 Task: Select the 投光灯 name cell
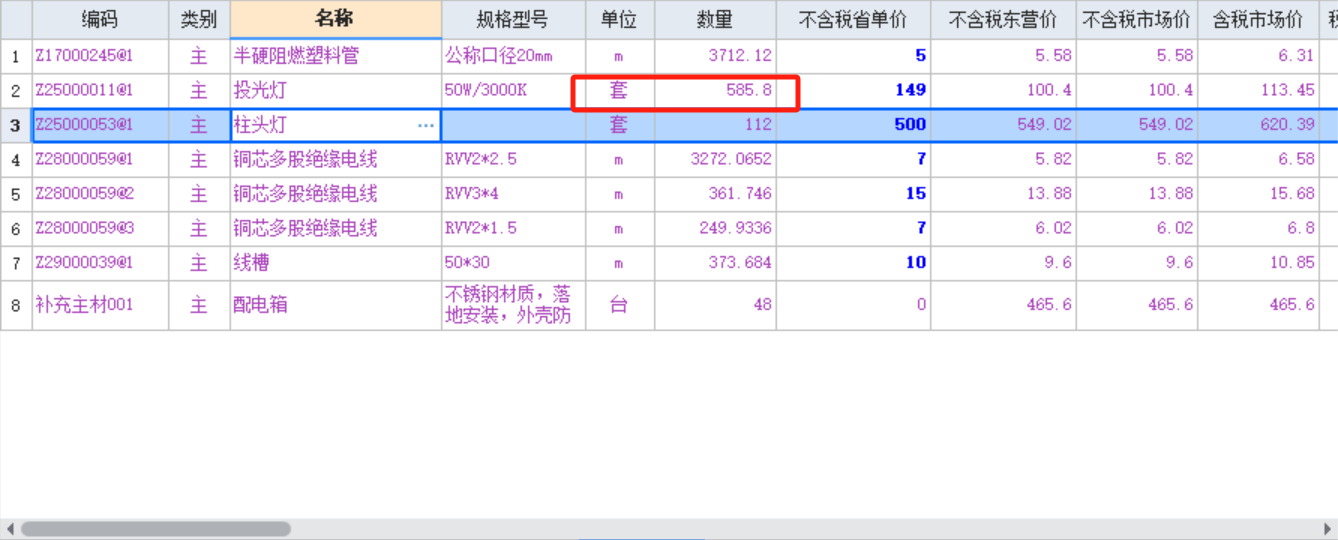[335, 91]
